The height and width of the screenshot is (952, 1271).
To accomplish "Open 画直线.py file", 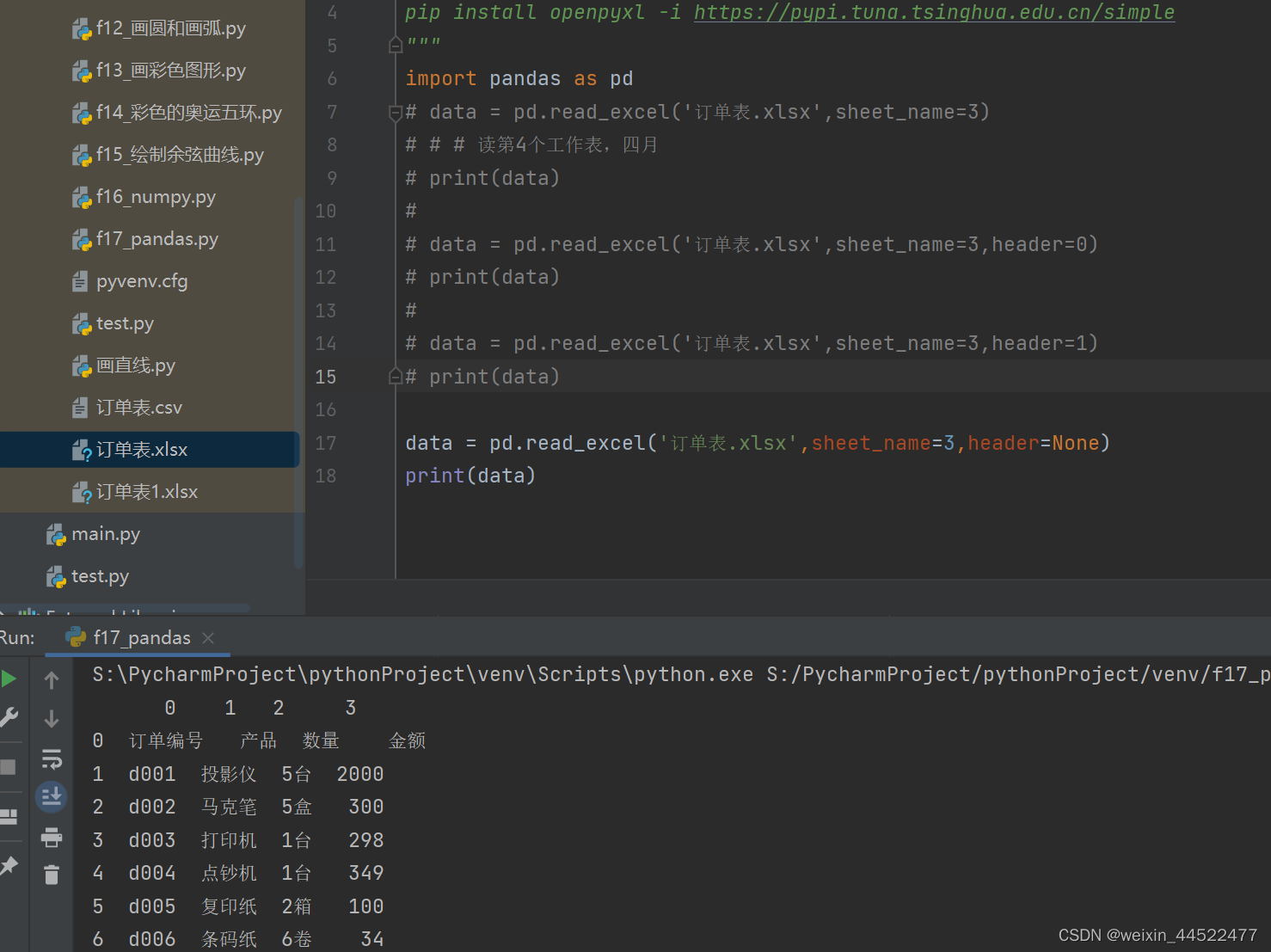I will (135, 365).
